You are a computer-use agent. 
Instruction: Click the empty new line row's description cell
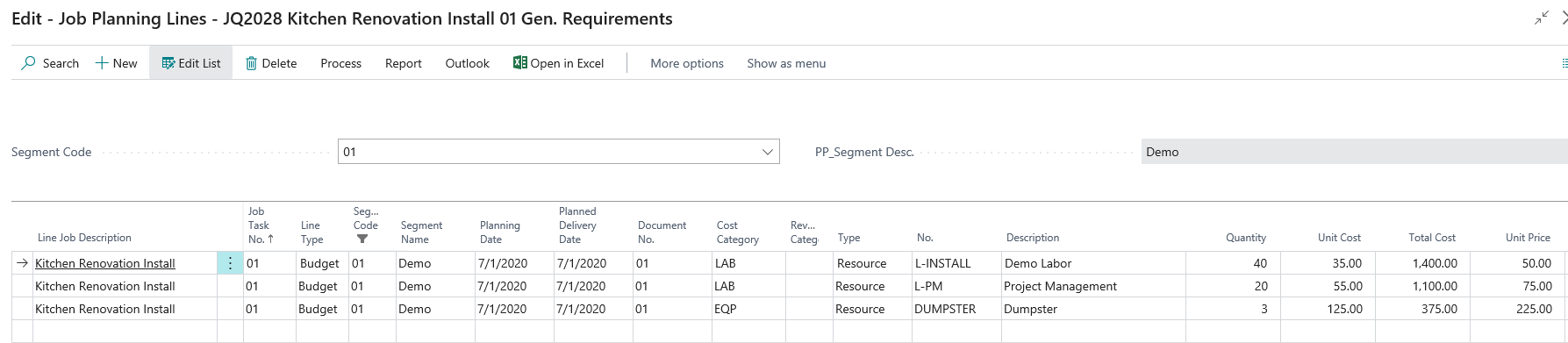(x=1093, y=332)
